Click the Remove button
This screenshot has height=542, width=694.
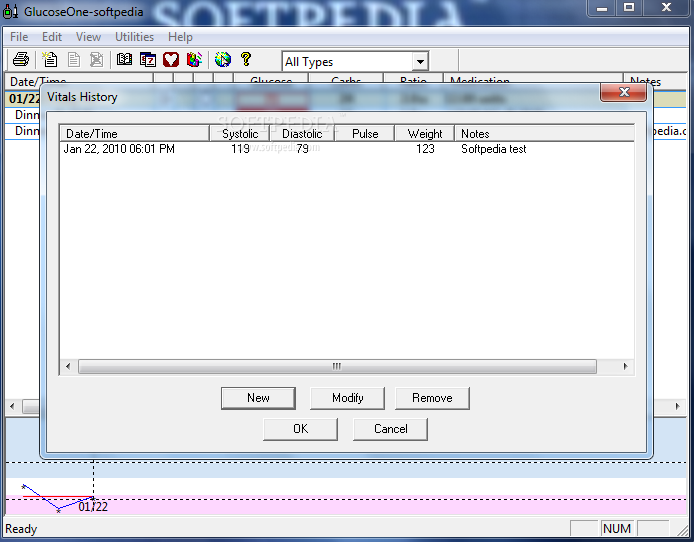tap(432, 398)
